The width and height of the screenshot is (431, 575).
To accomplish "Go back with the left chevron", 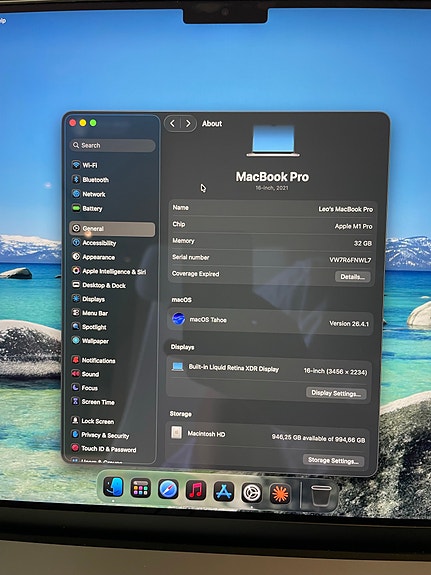I will click(x=172, y=124).
